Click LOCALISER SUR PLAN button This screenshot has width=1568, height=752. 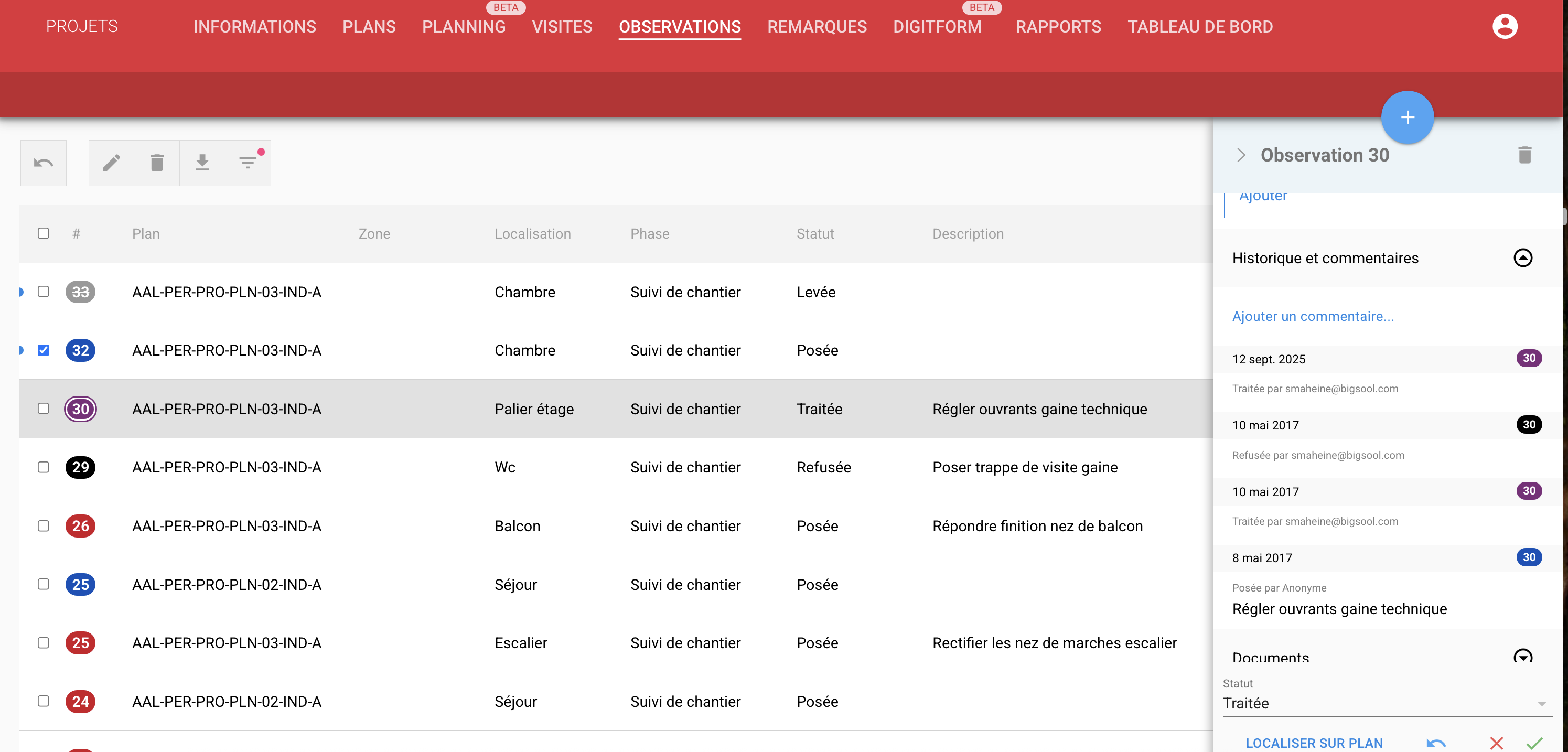coord(1314,742)
